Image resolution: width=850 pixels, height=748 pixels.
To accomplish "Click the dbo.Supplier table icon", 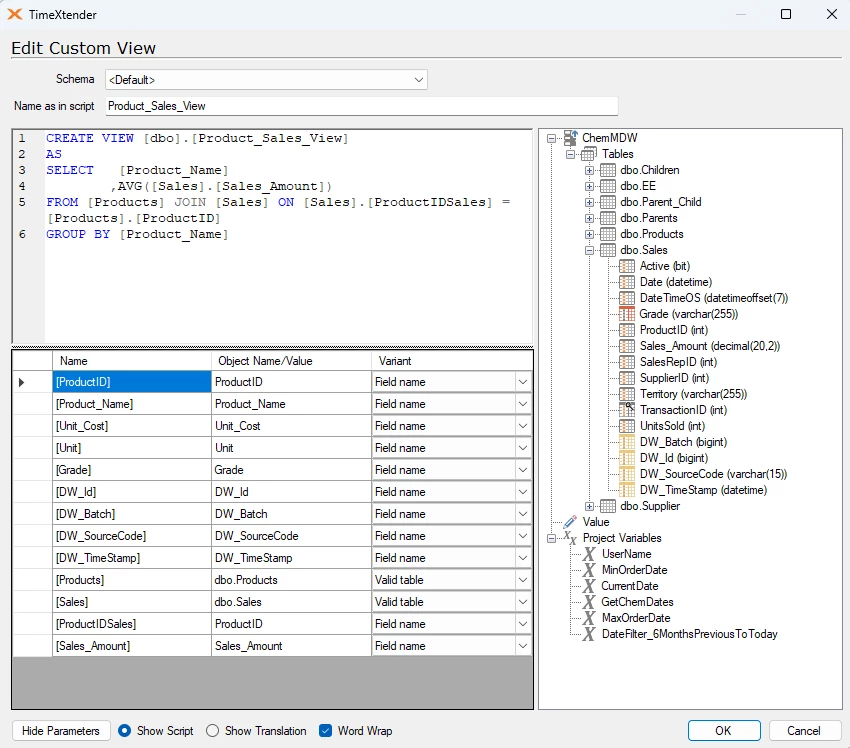I will point(608,506).
